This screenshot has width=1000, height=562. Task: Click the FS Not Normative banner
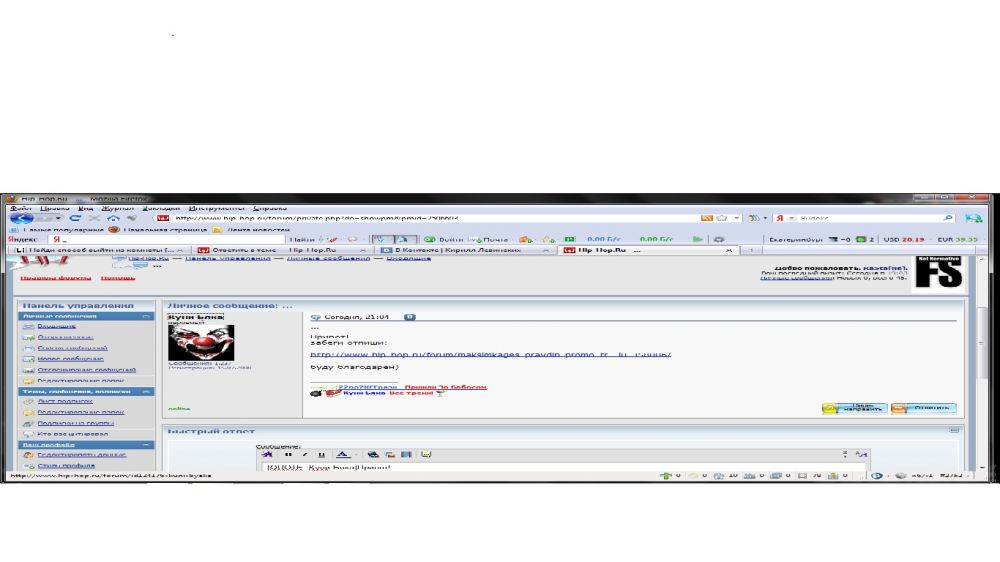939,272
